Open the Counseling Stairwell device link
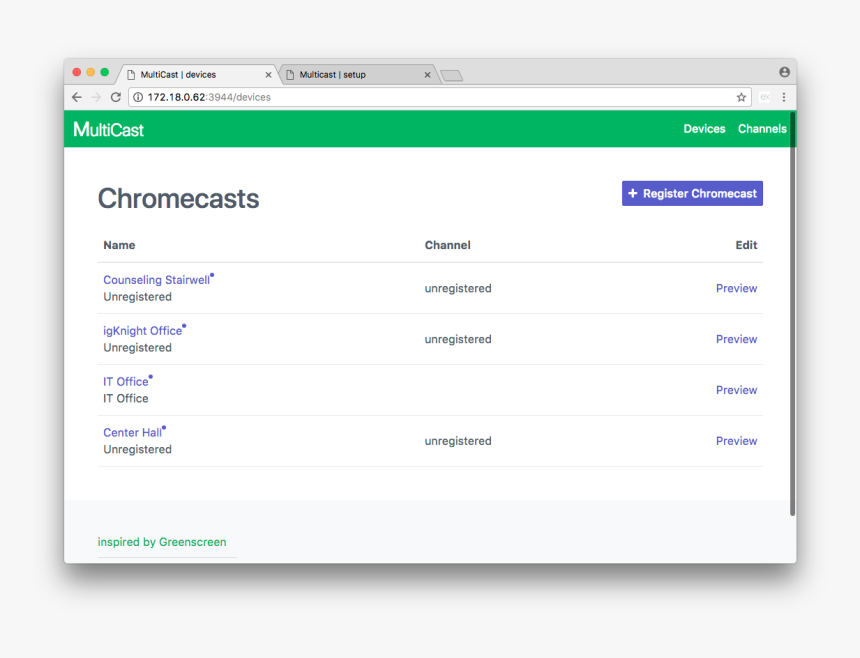This screenshot has width=860, height=658. (x=156, y=280)
